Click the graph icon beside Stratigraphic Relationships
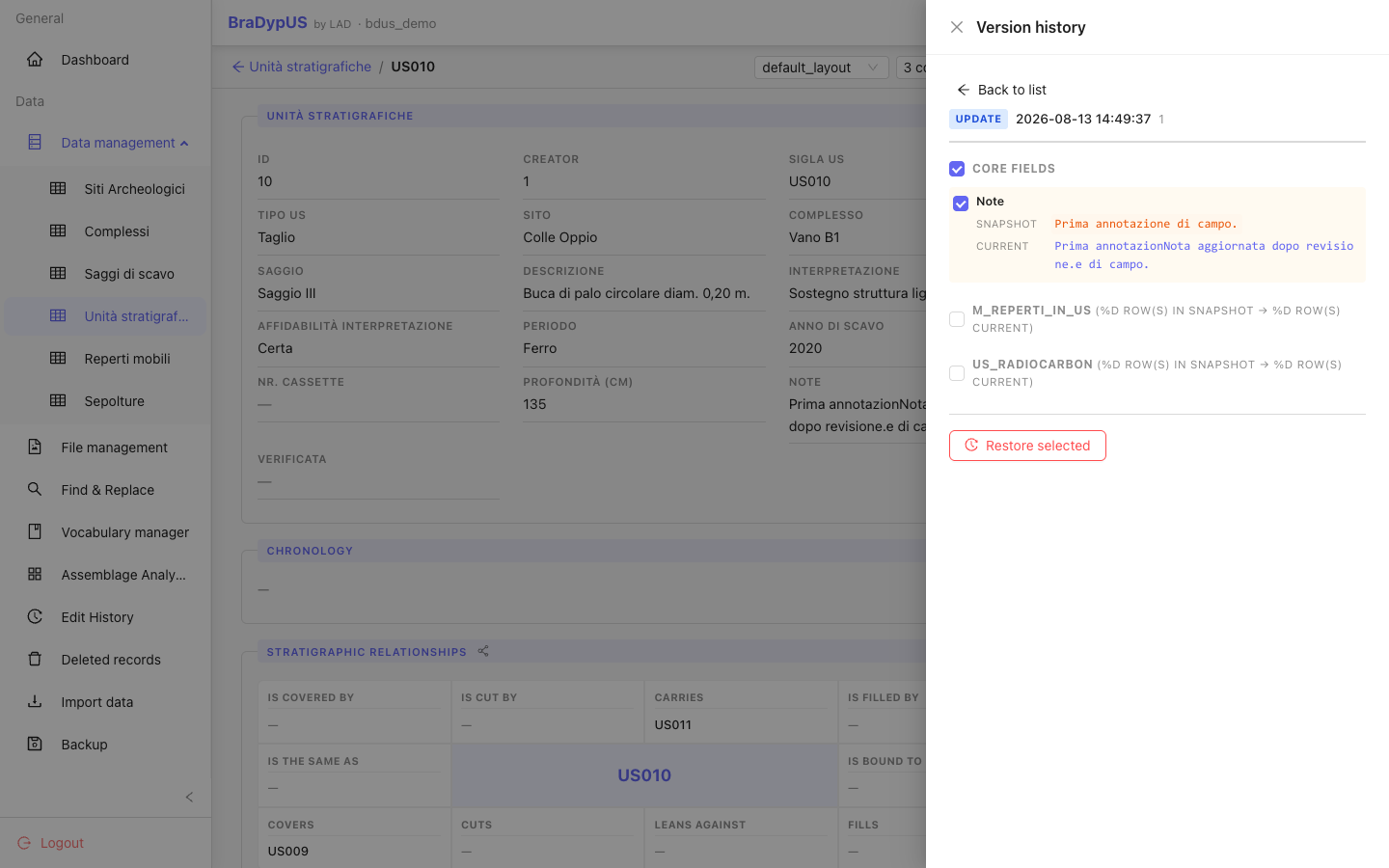The image size is (1389, 868). coord(483,652)
